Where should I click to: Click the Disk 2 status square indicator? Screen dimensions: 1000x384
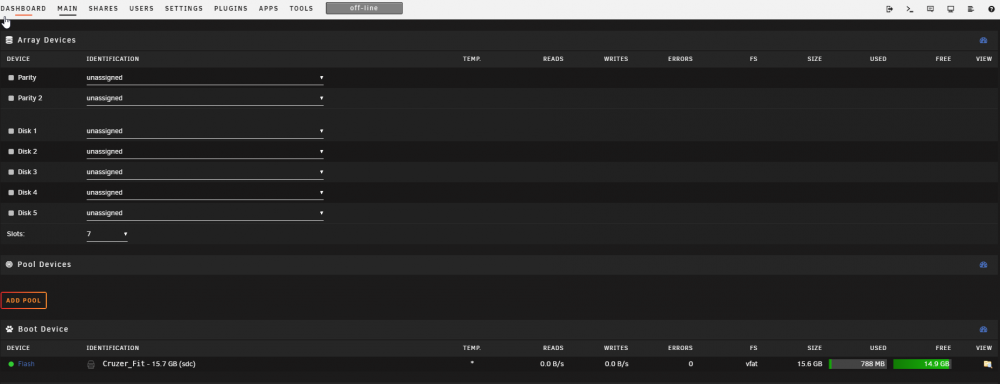(x=11, y=151)
